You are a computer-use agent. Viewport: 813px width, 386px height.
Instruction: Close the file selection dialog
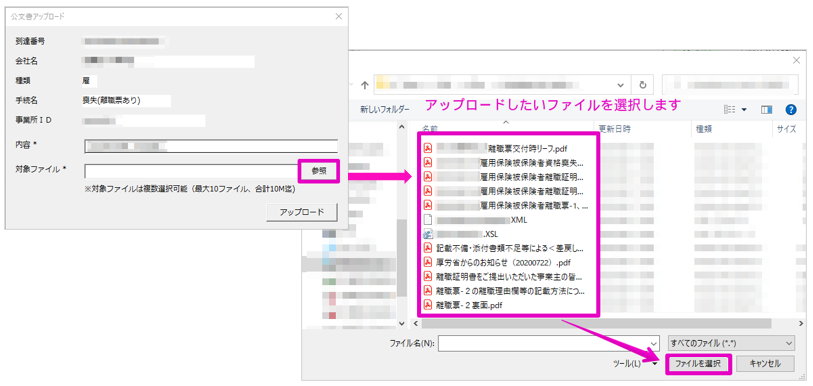pos(796,61)
